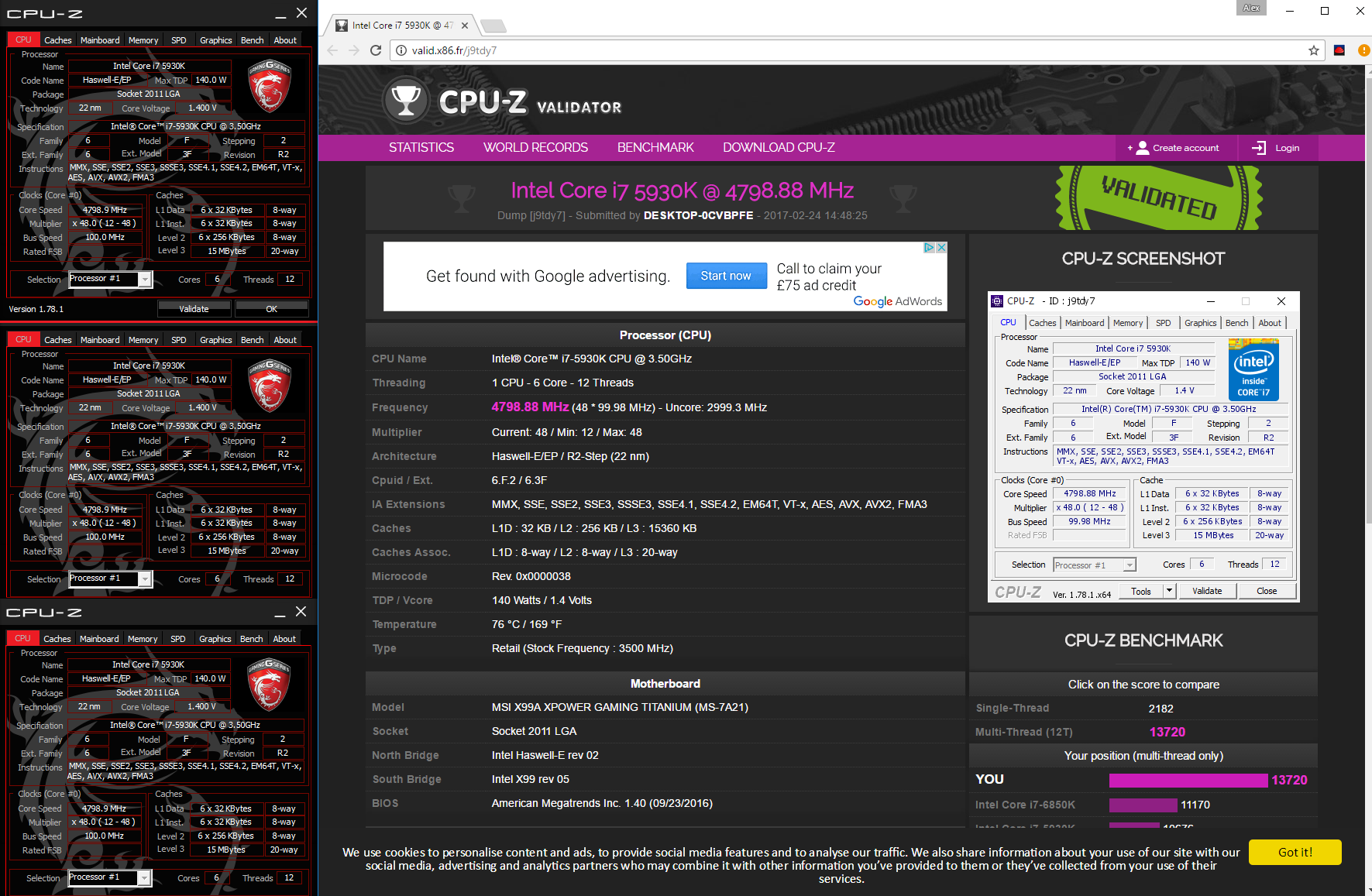Click the CPU-Z Validator trophy logo
This screenshot has height=896, width=1372.
click(406, 101)
